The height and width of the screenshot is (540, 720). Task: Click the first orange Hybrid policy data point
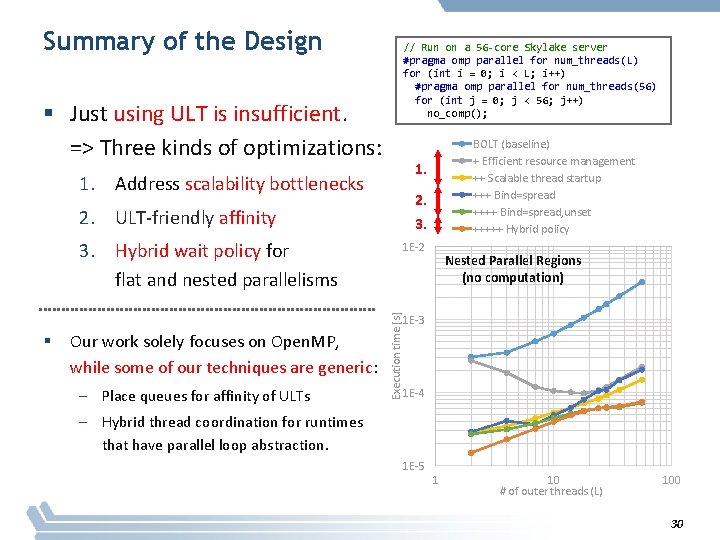tap(471, 453)
